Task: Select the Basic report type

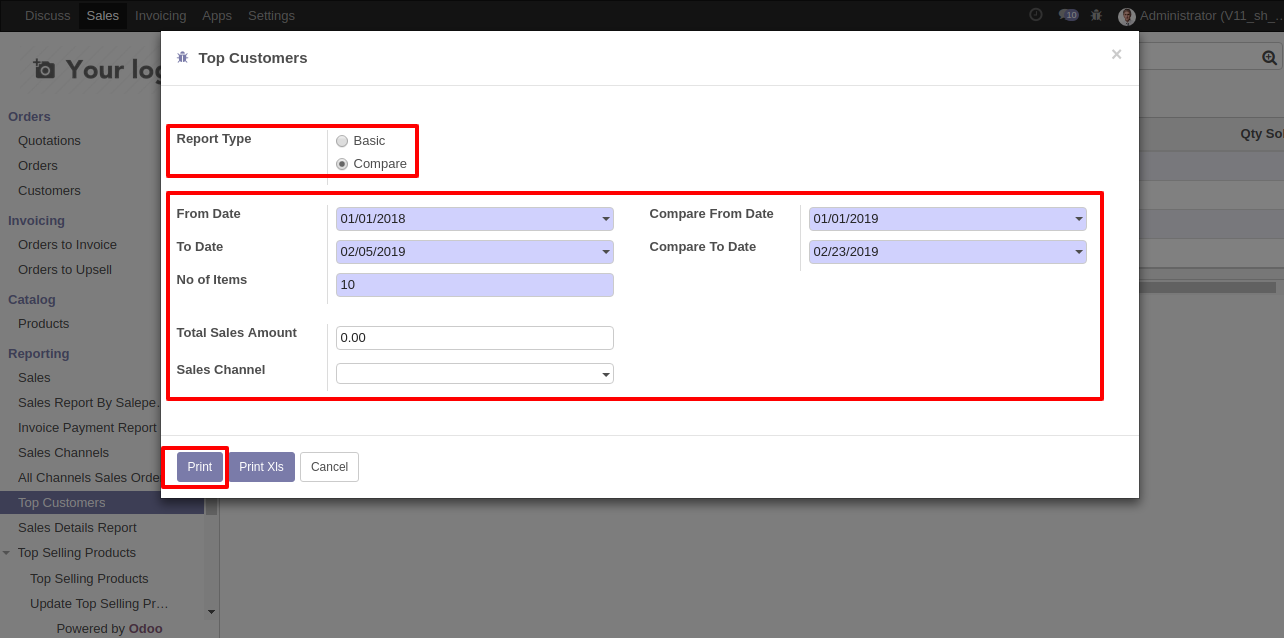Action: pos(342,141)
